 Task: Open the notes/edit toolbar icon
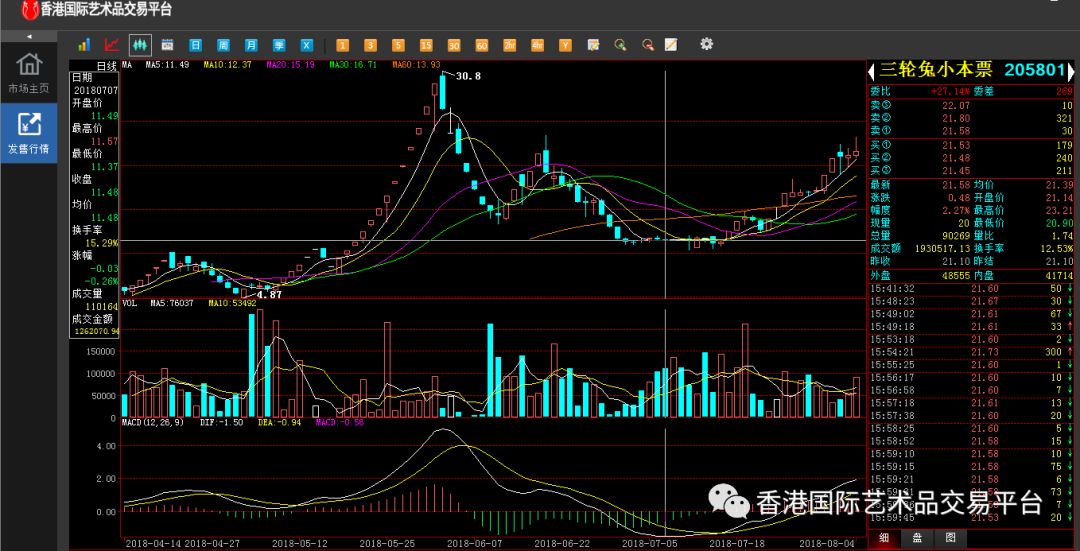(593, 45)
